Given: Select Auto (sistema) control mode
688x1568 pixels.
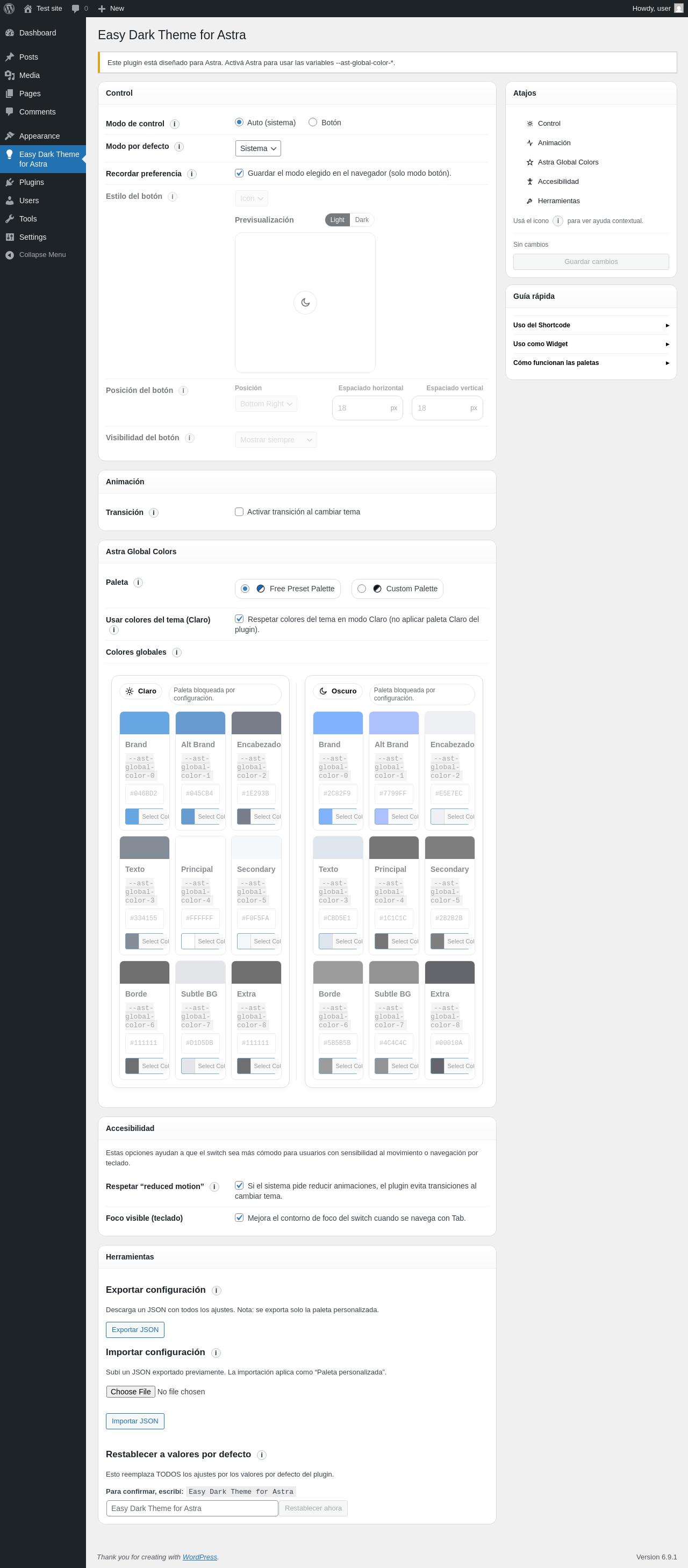Looking at the screenshot, I should click(239, 123).
